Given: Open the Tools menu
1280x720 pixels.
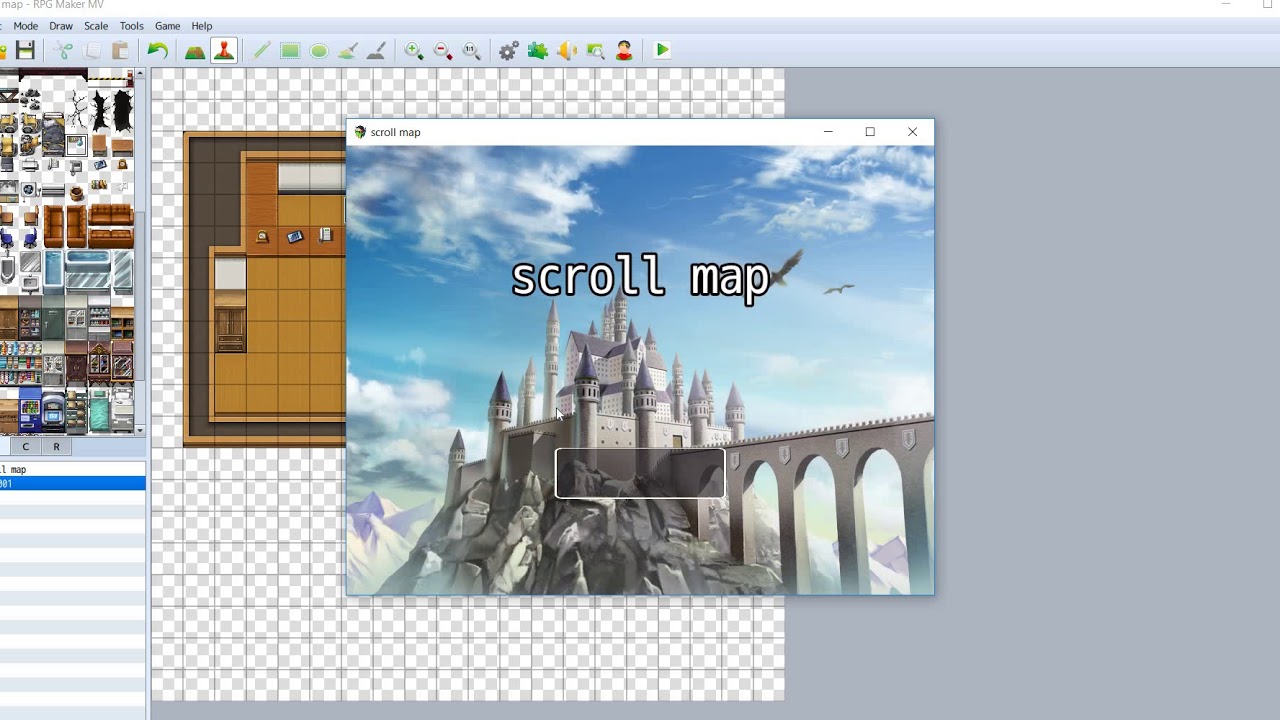Looking at the screenshot, I should 131,26.
